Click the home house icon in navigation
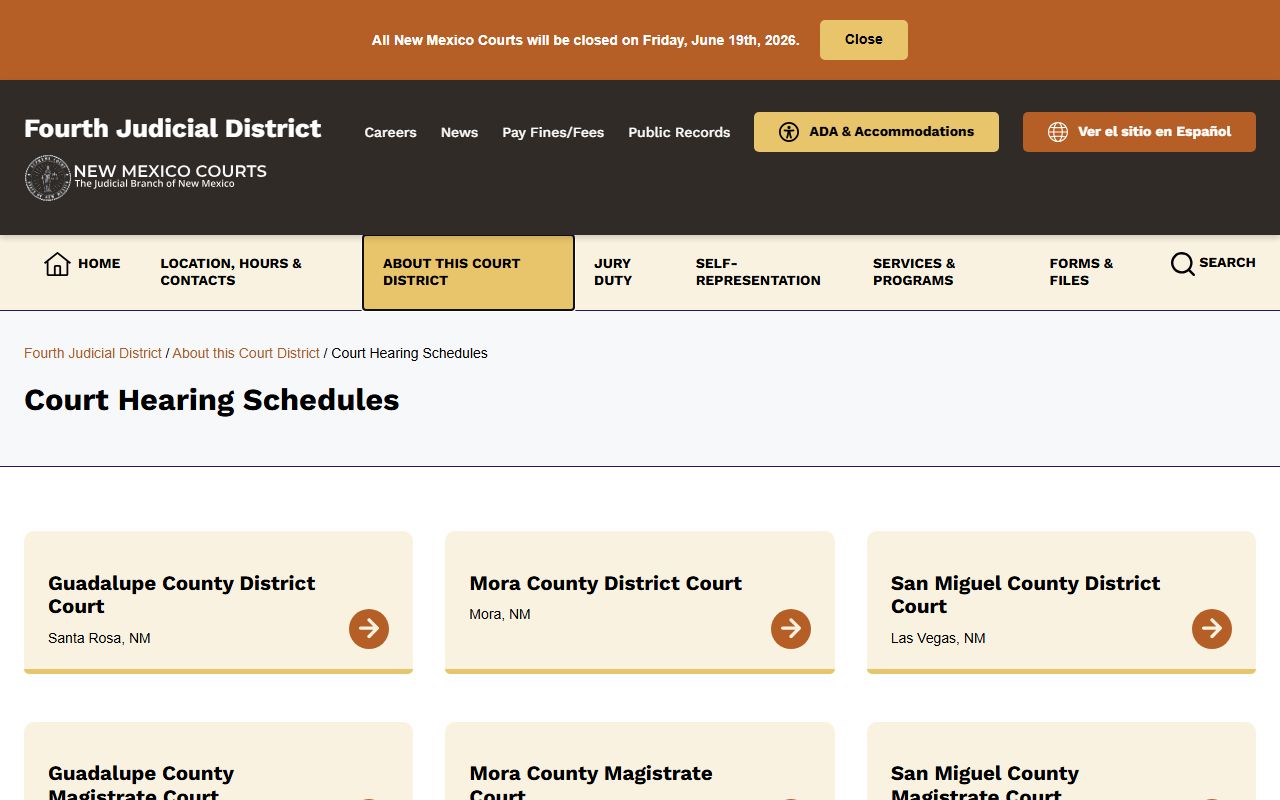This screenshot has width=1280, height=800. point(57,264)
